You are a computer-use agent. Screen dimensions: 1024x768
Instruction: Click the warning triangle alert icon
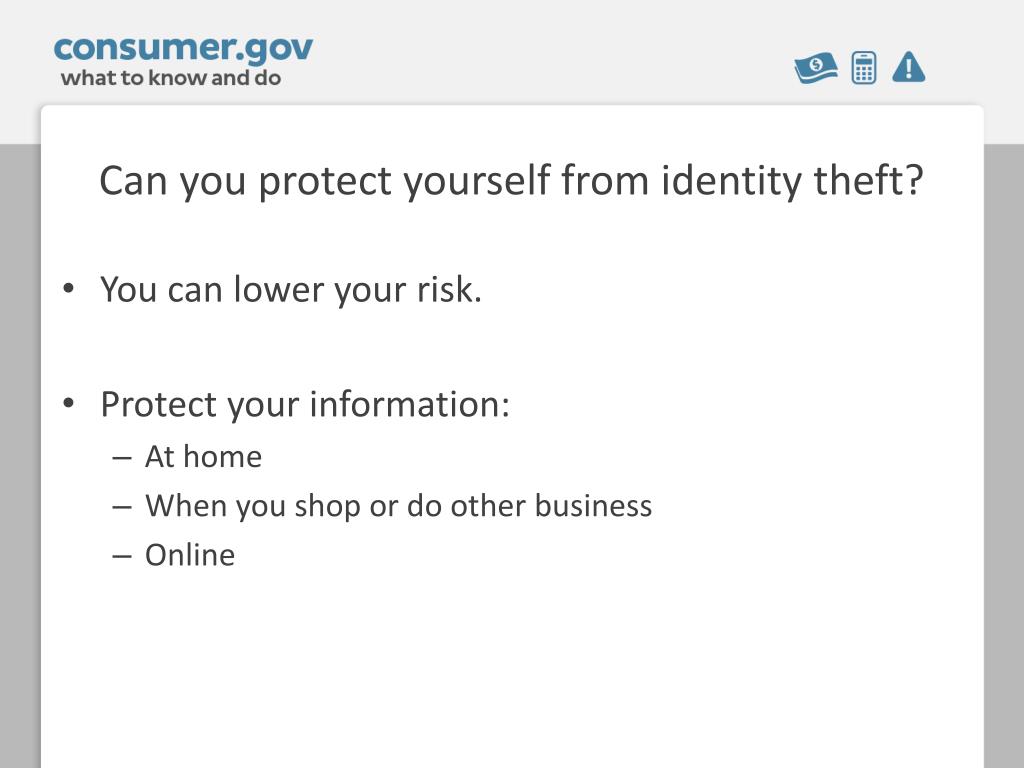pos(908,67)
